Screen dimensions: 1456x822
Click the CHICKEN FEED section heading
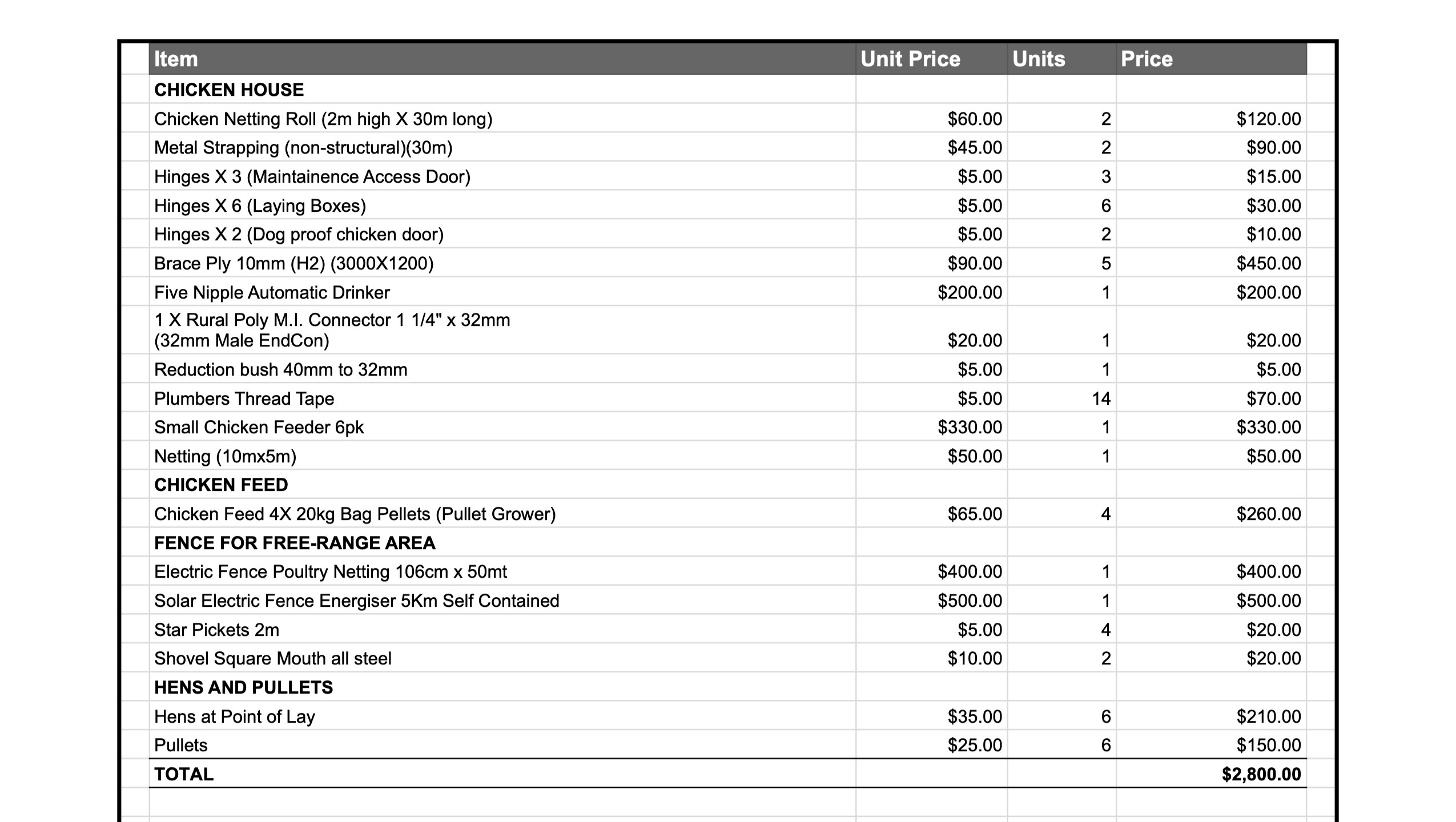221,485
